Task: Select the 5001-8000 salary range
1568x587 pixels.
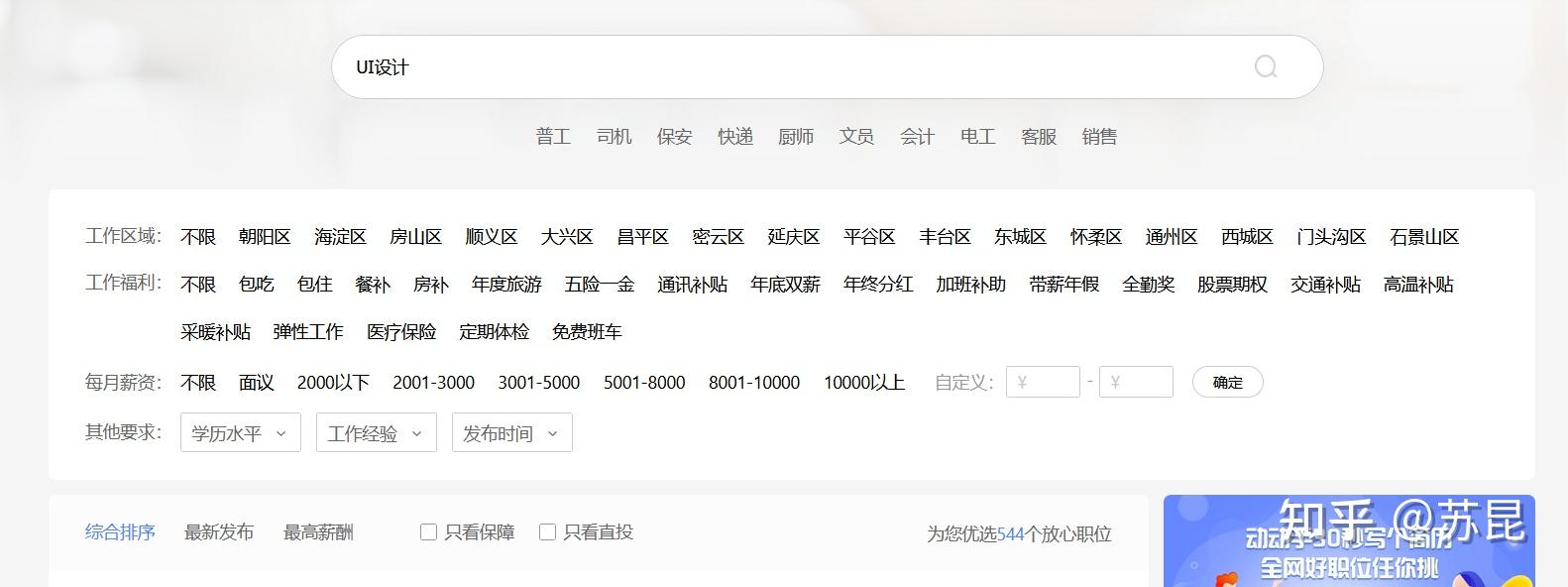Action: click(x=644, y=383)
